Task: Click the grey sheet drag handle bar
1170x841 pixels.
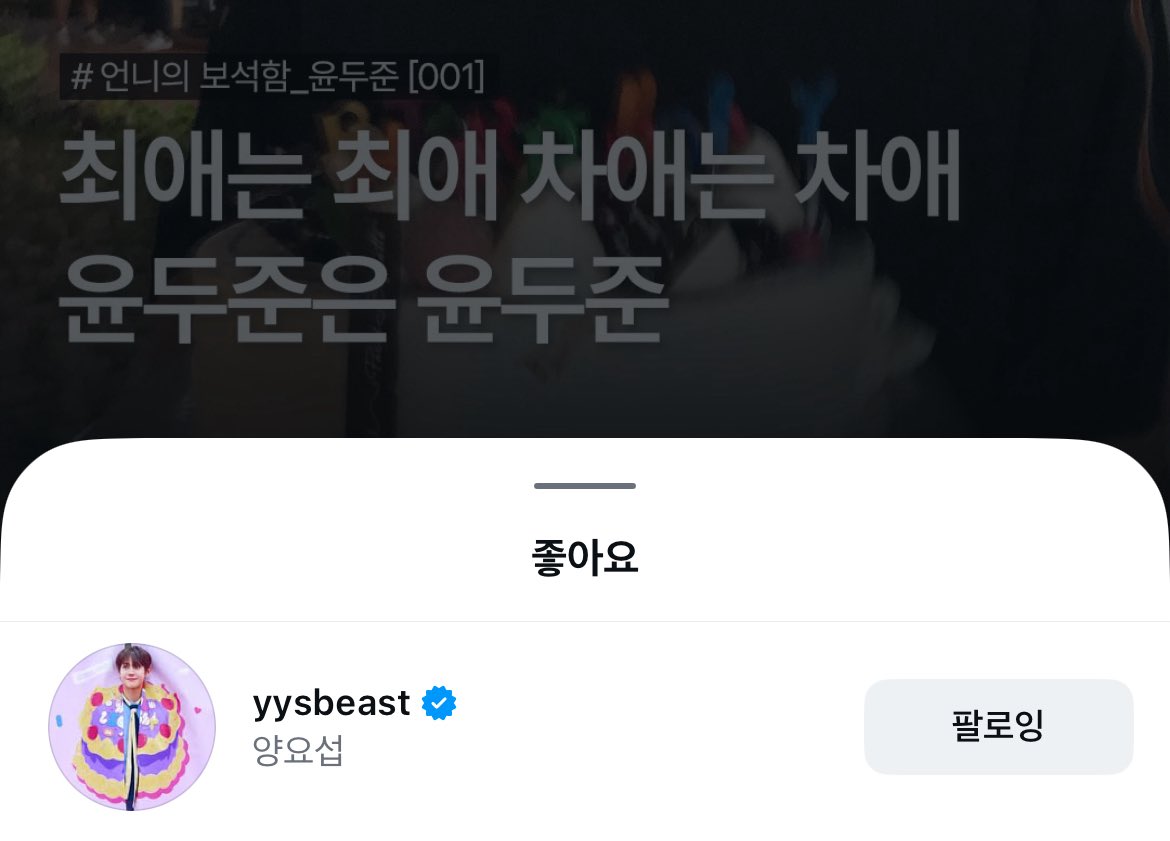Action: [585, 486]
